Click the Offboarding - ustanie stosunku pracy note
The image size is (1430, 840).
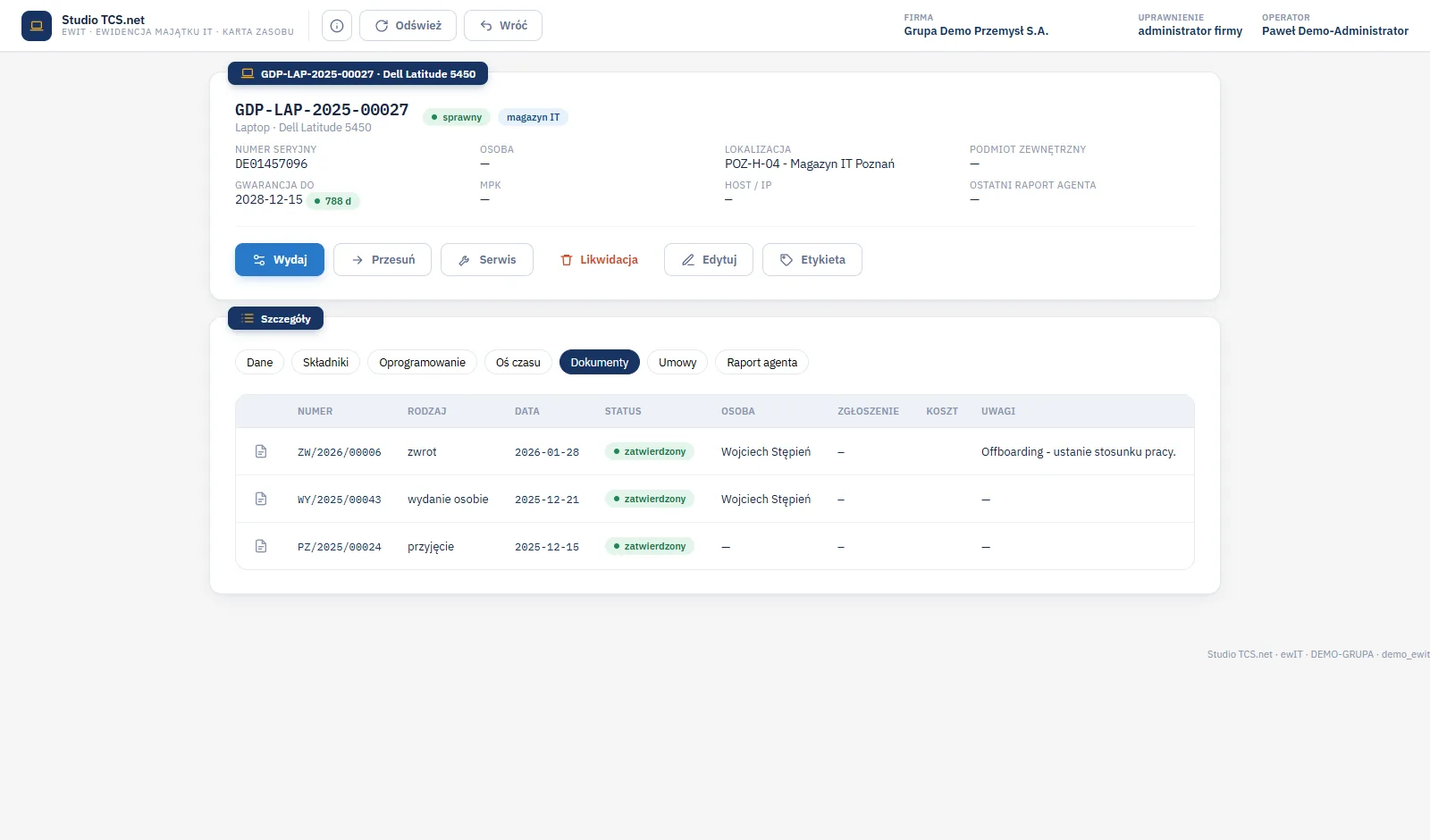1079,452
